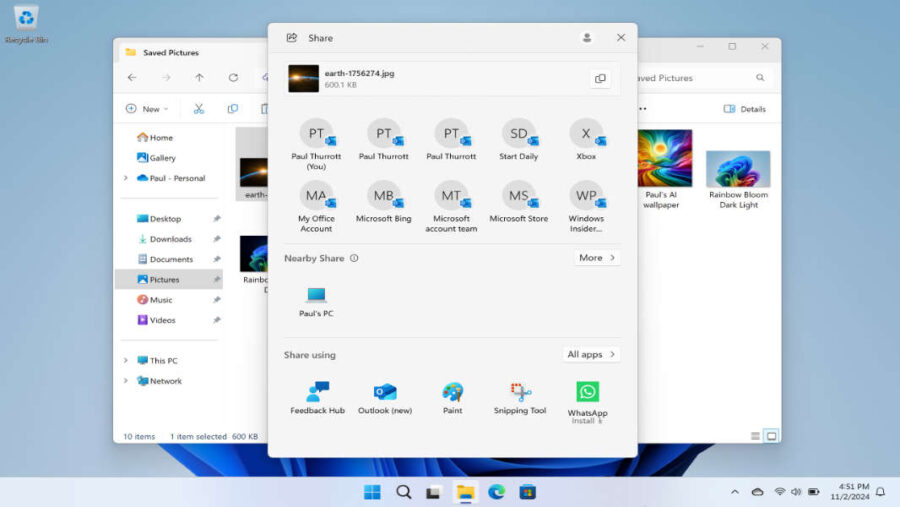Open More nearby share options
900x507 pixels.
click(597, 258)
